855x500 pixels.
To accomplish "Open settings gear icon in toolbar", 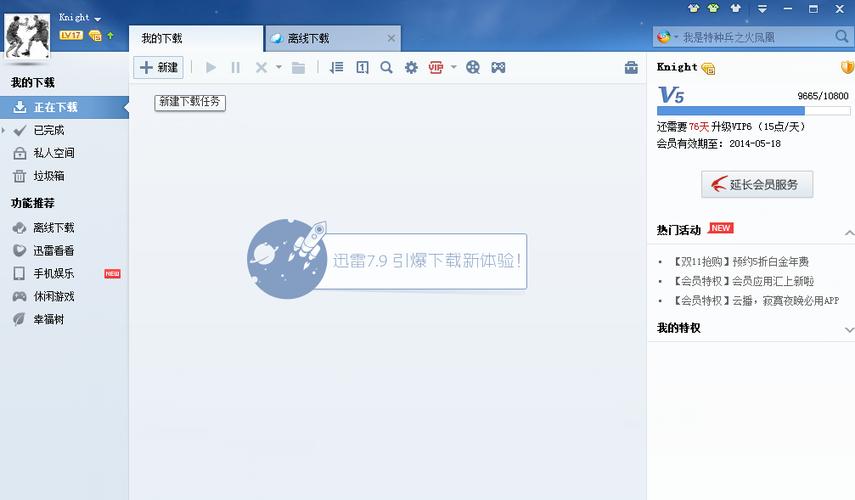I will (411, 68).
